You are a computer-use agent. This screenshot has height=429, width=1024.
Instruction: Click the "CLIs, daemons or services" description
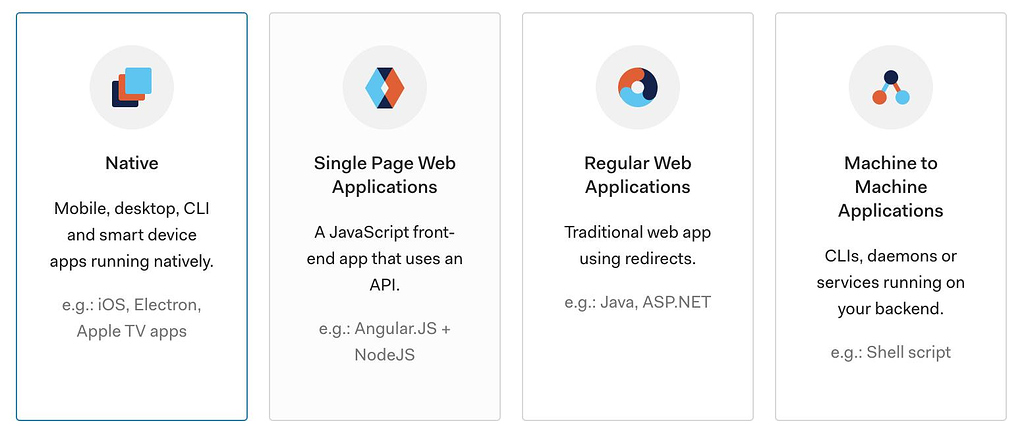pos(891,282)
